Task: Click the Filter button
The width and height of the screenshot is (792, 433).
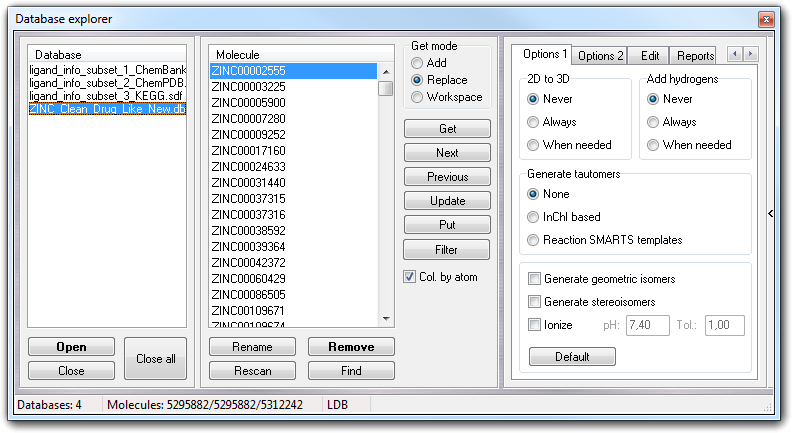Action: [447, 249]
